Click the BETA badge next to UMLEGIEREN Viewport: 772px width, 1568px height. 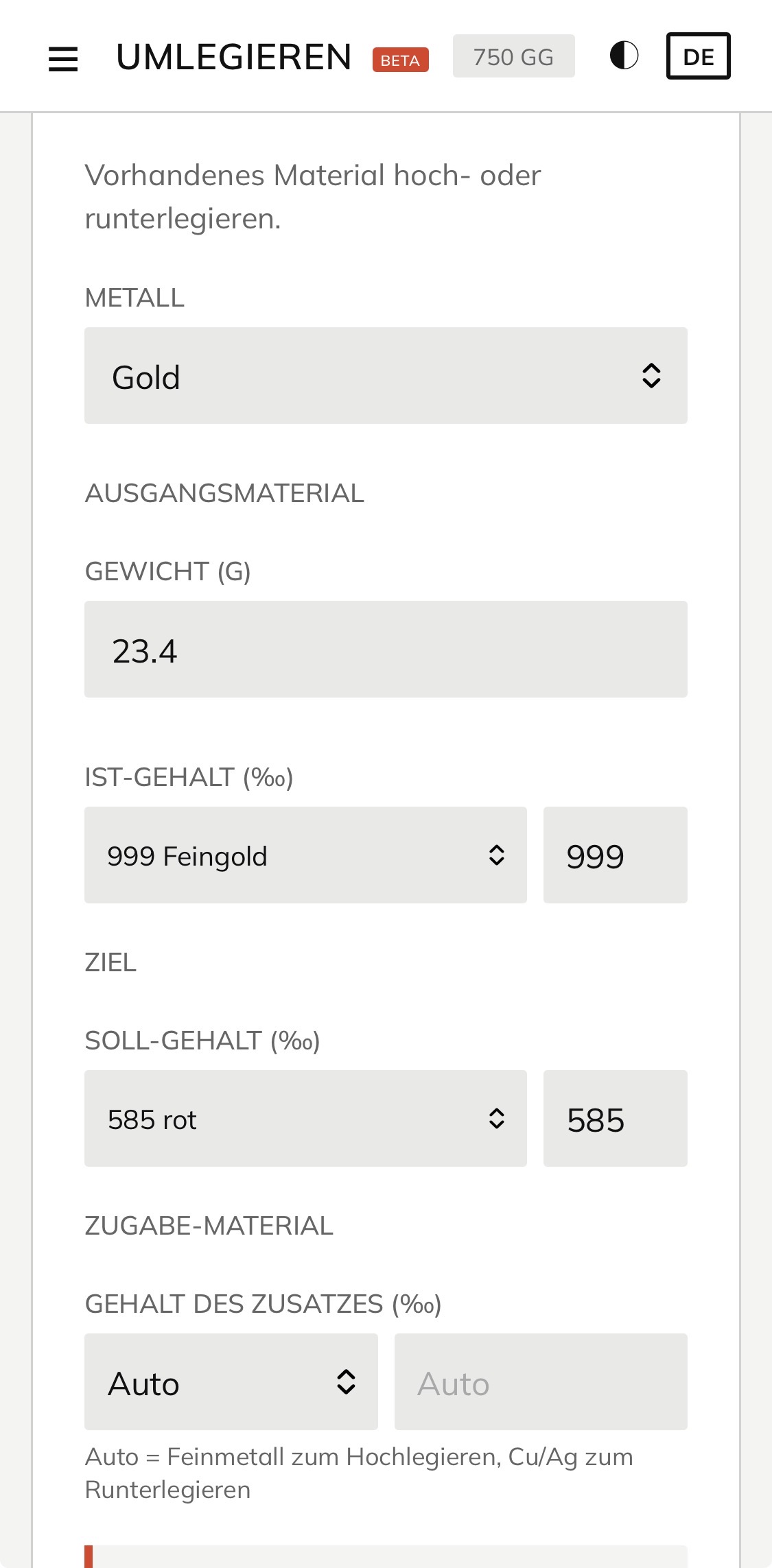click(x=400, y=60)
